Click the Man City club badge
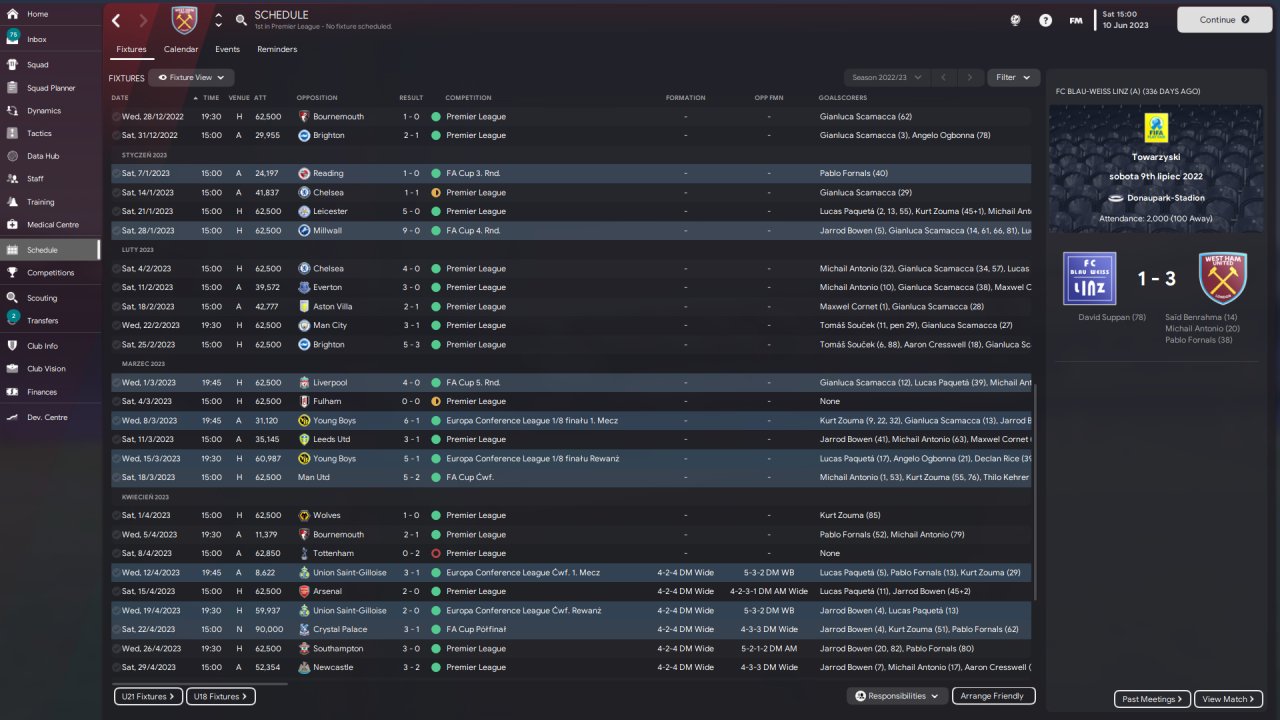The image size is (1280, 720). pyautogui.click(x=304, y=326)
